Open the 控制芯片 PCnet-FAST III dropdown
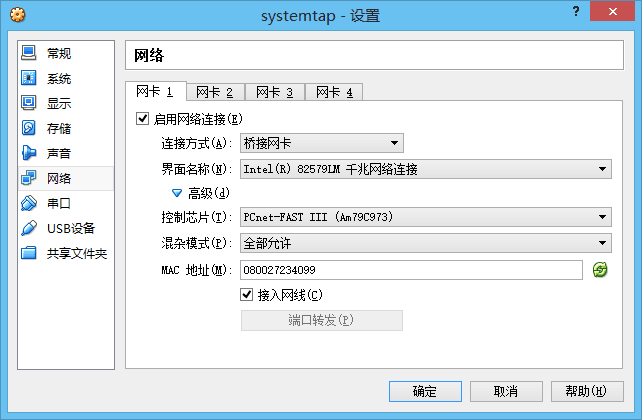642x420 pixels. pos(426,217)
